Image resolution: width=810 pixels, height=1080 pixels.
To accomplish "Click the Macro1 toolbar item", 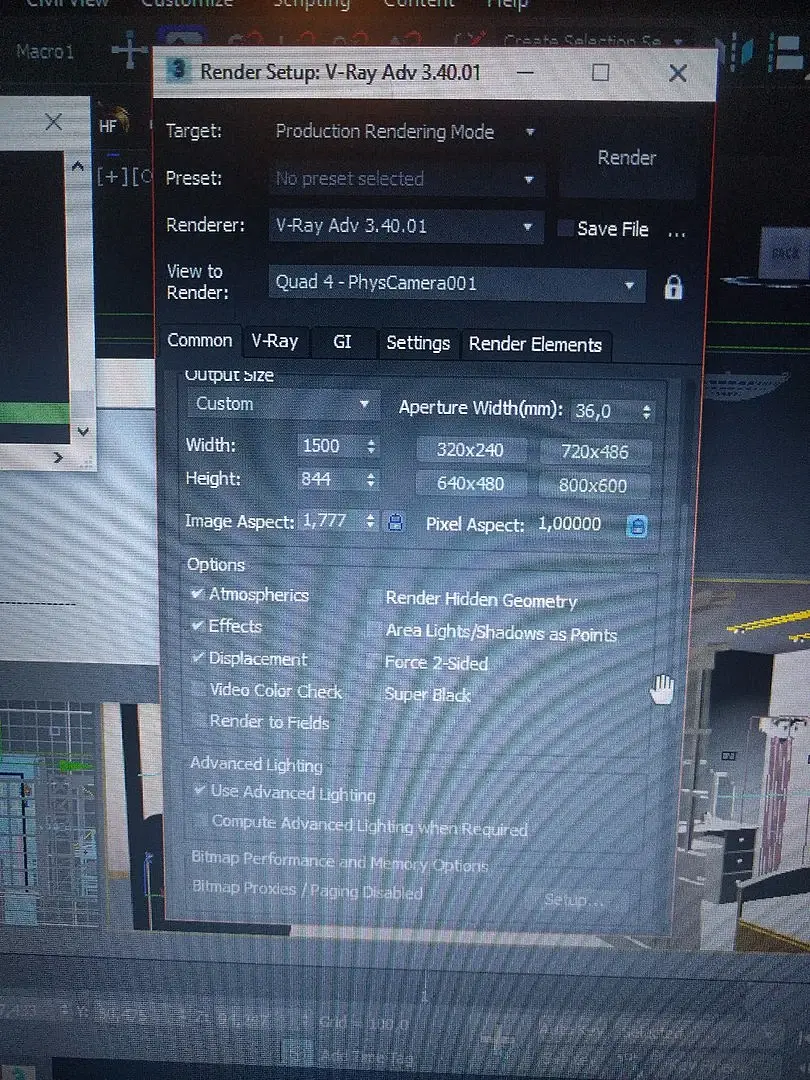I will coord(45,52).
